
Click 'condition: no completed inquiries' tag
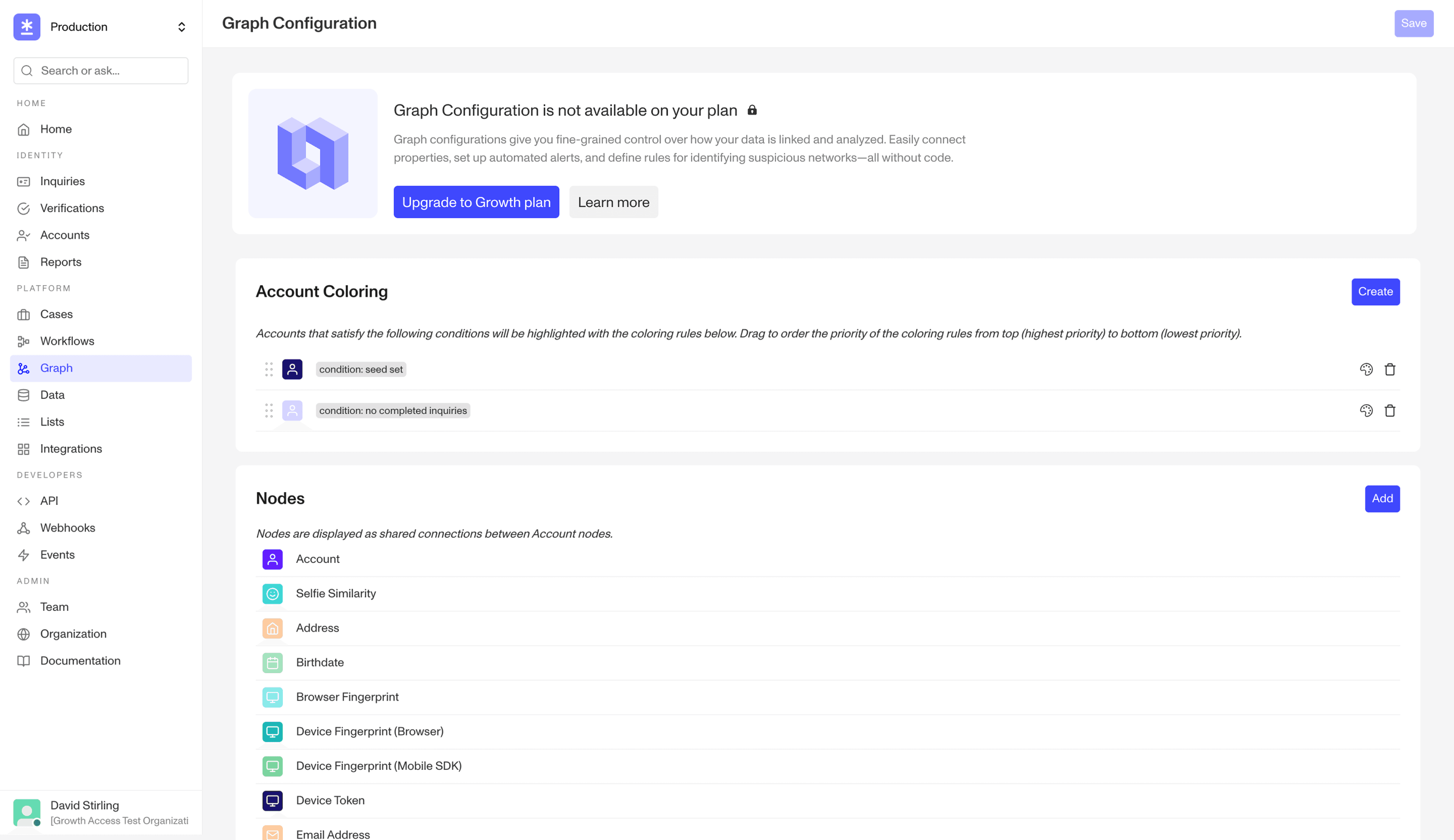(x=393, y=410)
